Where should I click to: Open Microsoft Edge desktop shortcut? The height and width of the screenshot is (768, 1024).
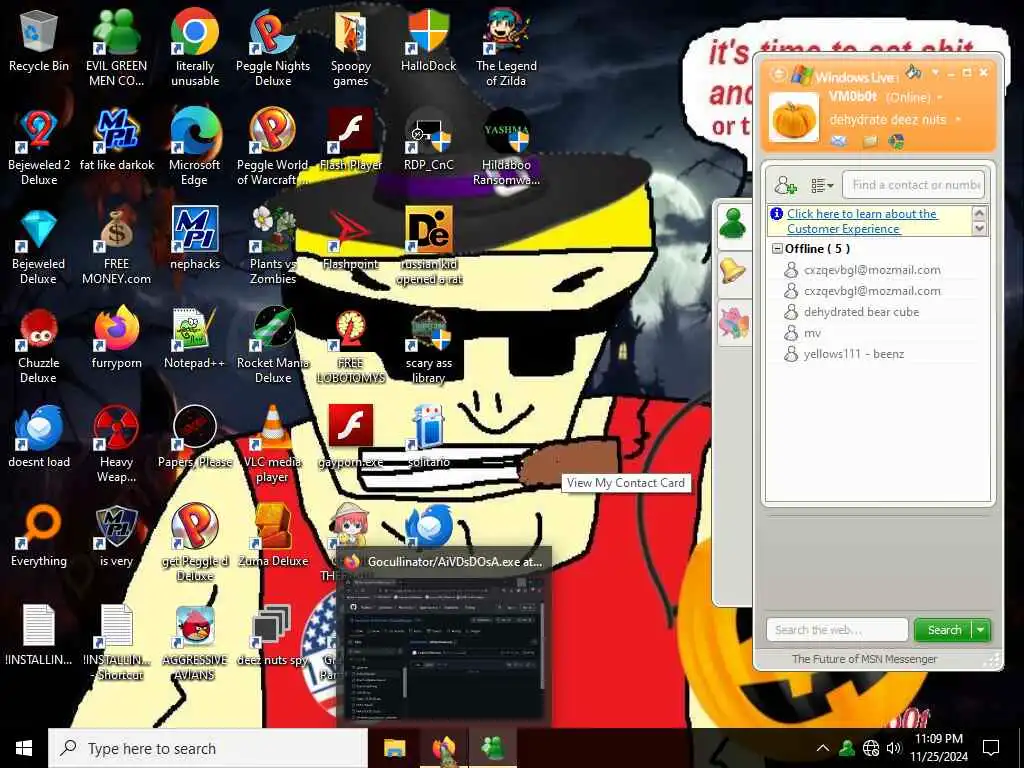tap(195, 146)
